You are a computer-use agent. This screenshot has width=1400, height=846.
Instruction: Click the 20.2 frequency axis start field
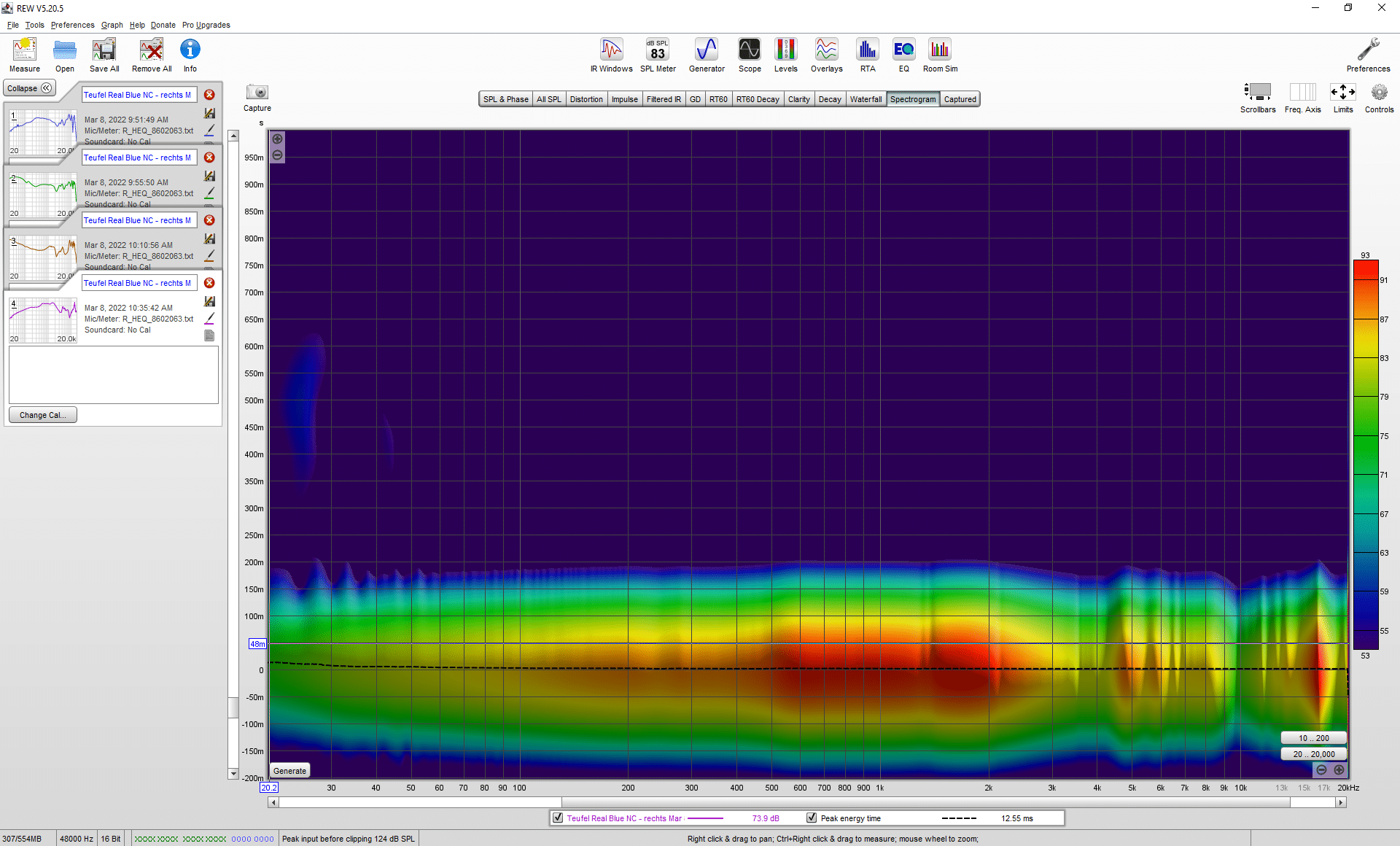[269, 788]
